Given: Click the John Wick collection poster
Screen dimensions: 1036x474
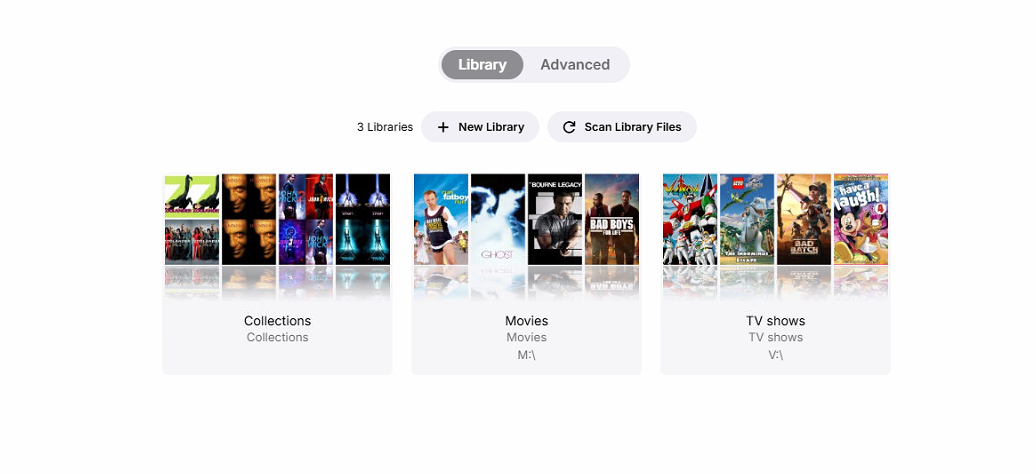Looking at the screenshot, I should [x=306, y=219].
